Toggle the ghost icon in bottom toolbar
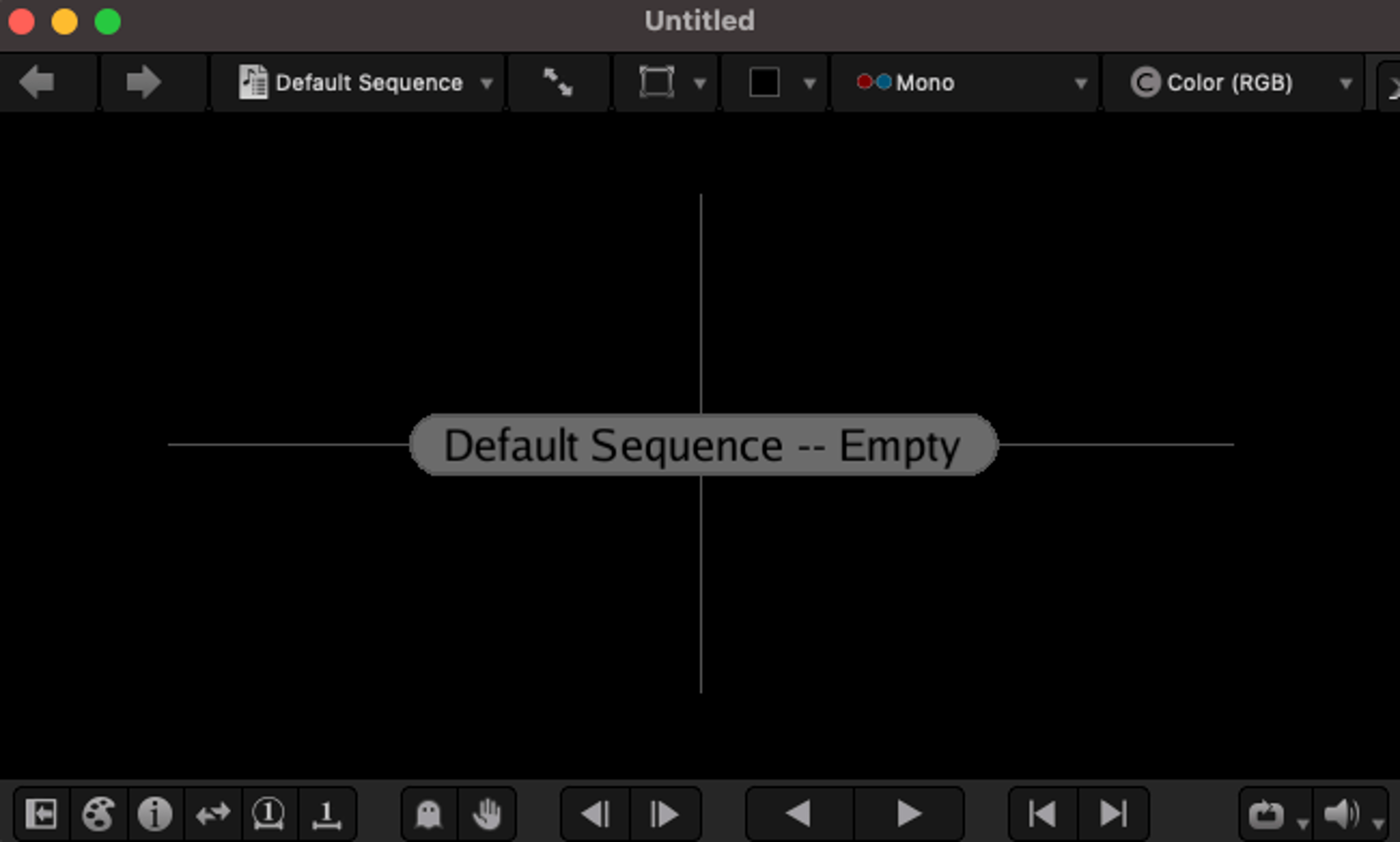Screen dimensions: 1400x842 click(x=429, y=814)
